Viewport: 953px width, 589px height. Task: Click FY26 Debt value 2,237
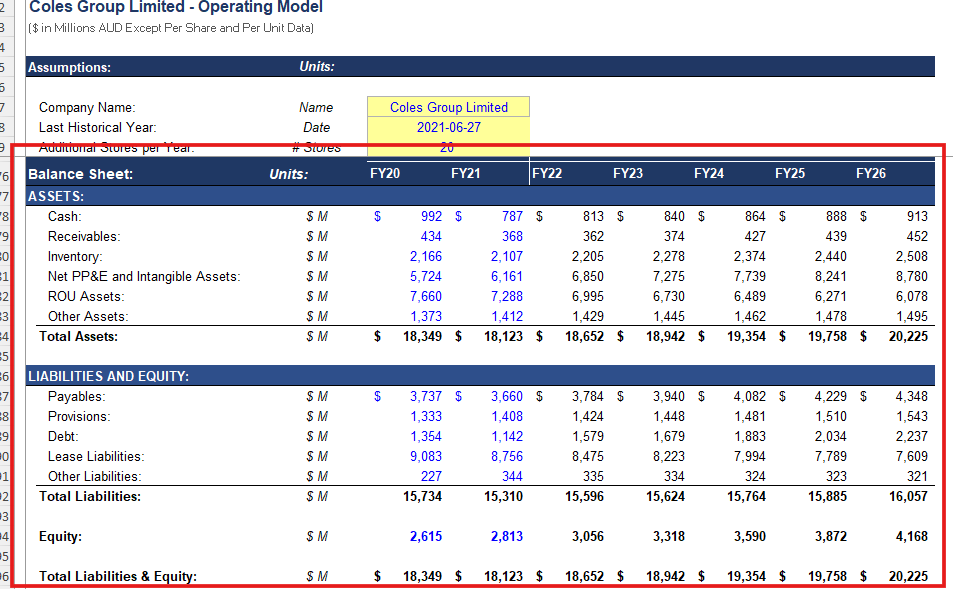coord(912,436)
